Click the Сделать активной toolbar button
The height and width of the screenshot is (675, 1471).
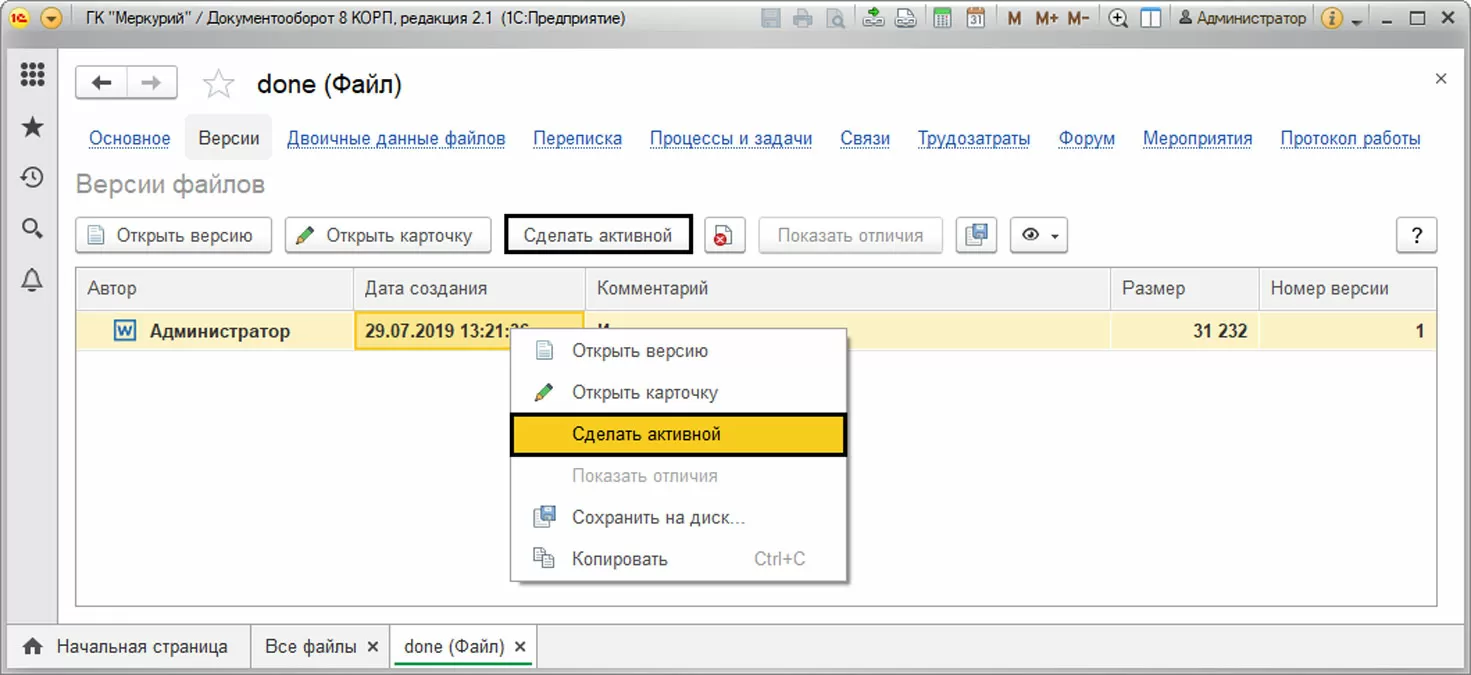[x=598, y=236]
